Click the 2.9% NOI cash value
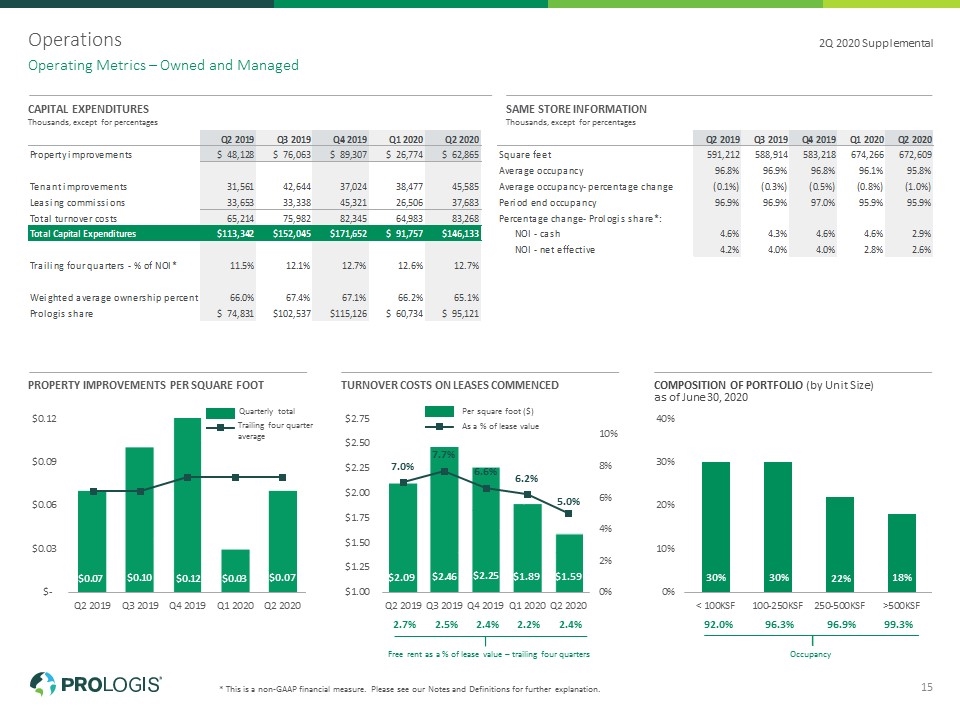 click(x=921, y=234)
